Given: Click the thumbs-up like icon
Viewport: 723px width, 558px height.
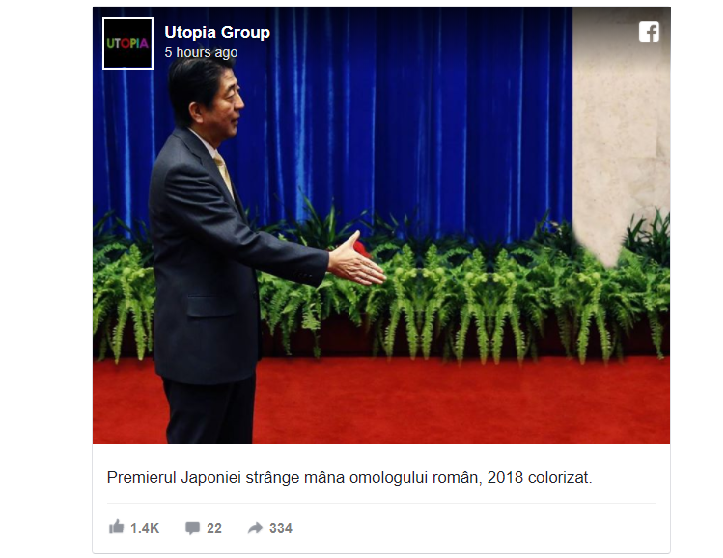Looking at the screenshot, I should [117, 527].
